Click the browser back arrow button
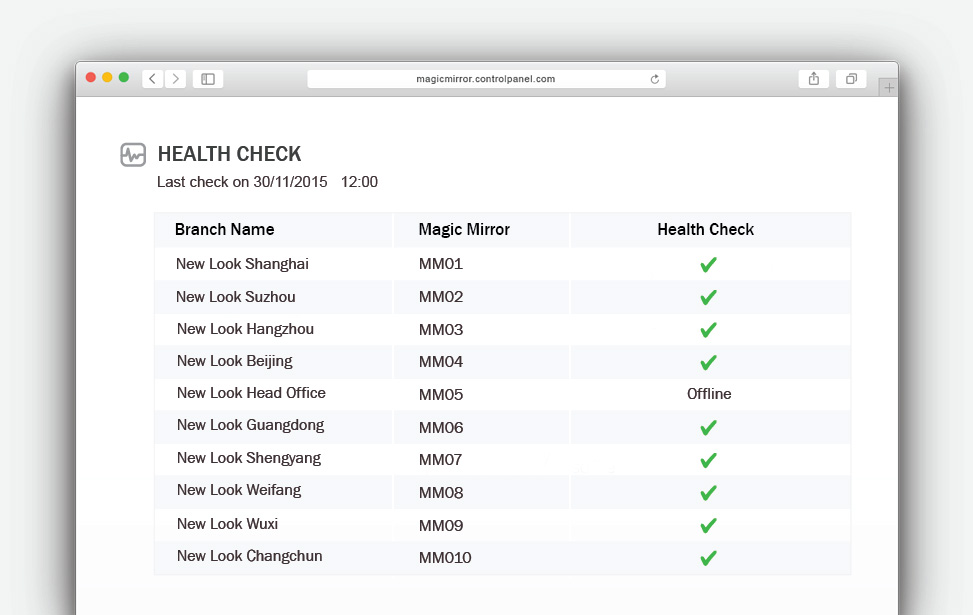The width and height of the screenshot is (973, 615). (153, 79)
